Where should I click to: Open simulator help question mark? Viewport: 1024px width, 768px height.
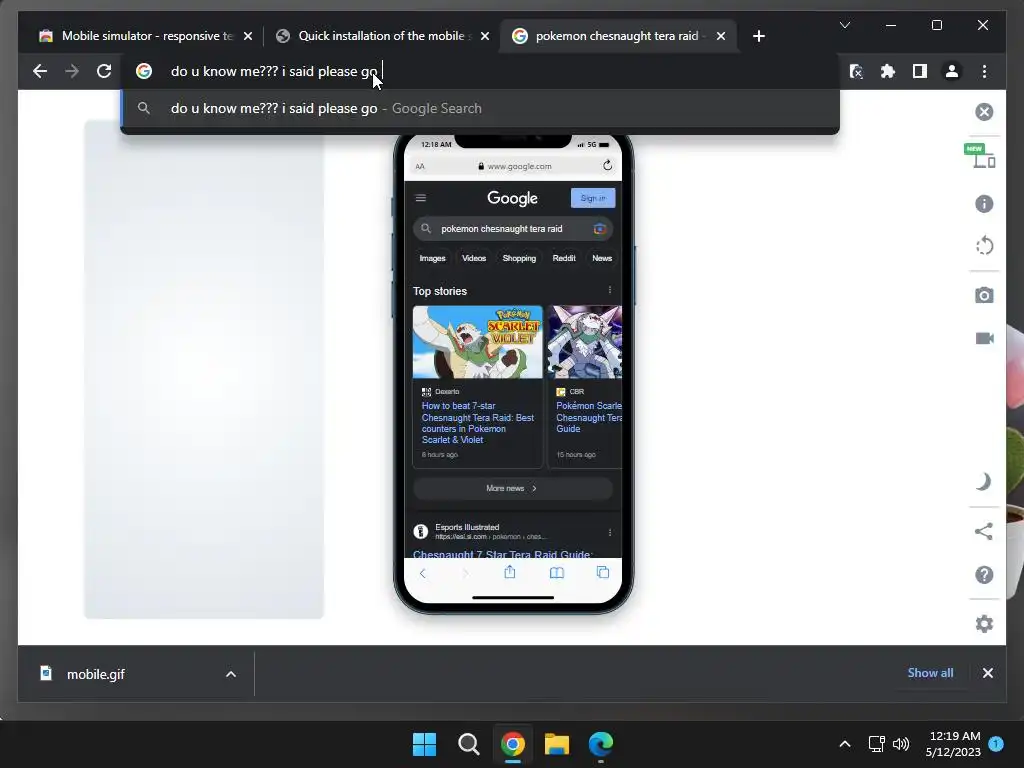(x=984, y=575)
